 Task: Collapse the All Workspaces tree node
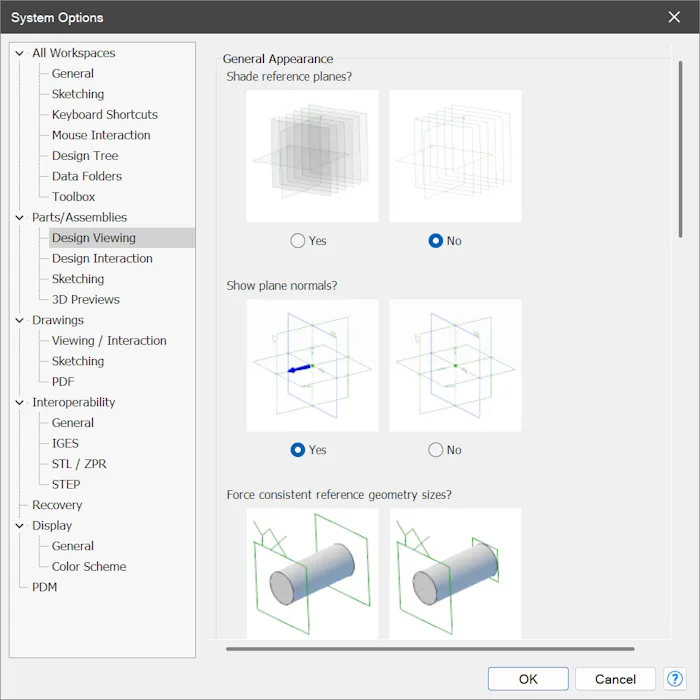[19, 53]
